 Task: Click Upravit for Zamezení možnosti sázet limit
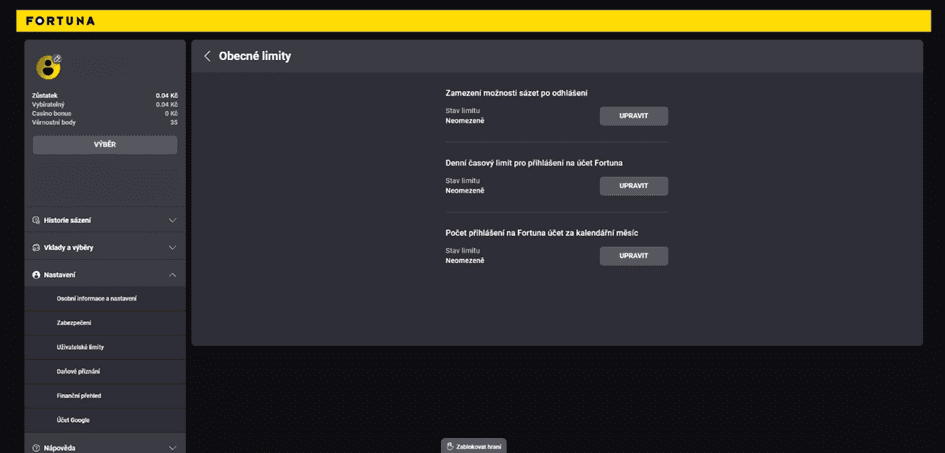(633, 116)
